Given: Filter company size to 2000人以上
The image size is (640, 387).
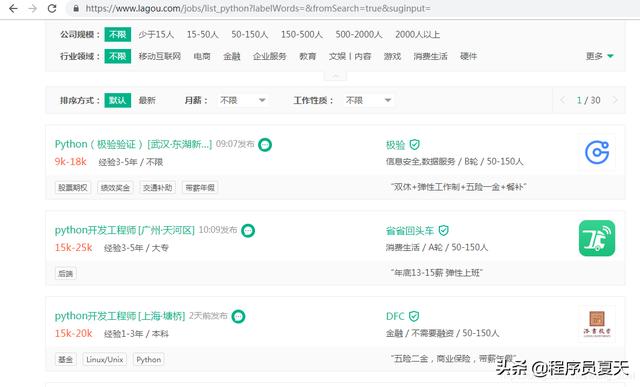Looking at the screenshot, I should [418, 35].
